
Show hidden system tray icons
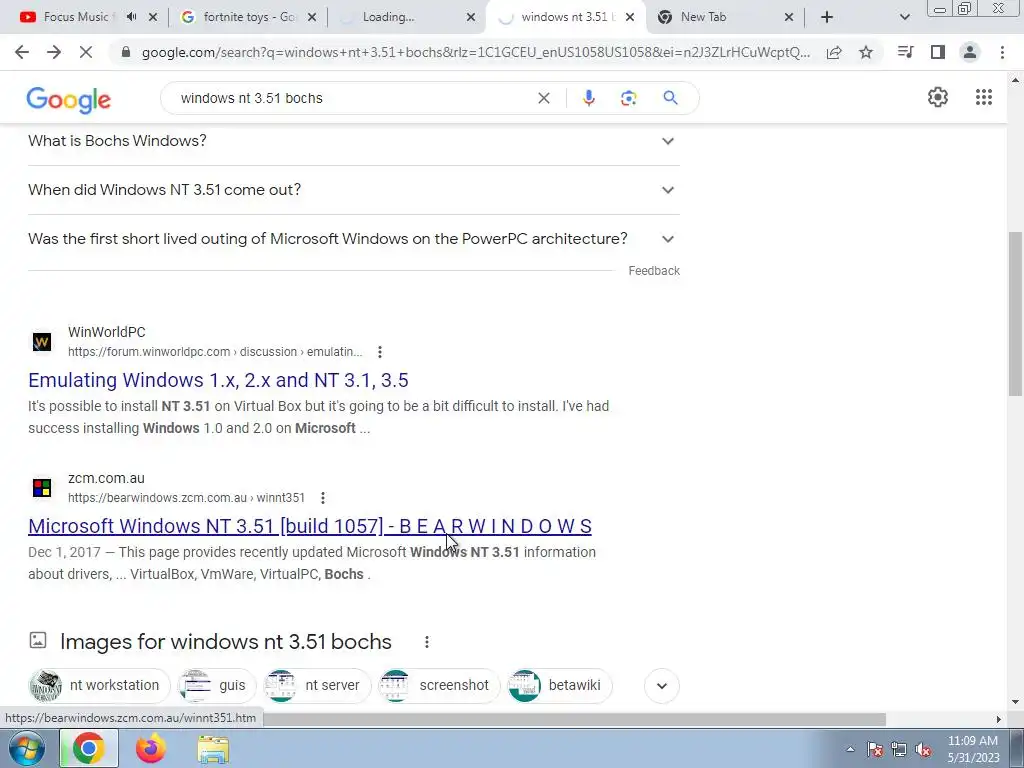[850, 749]
